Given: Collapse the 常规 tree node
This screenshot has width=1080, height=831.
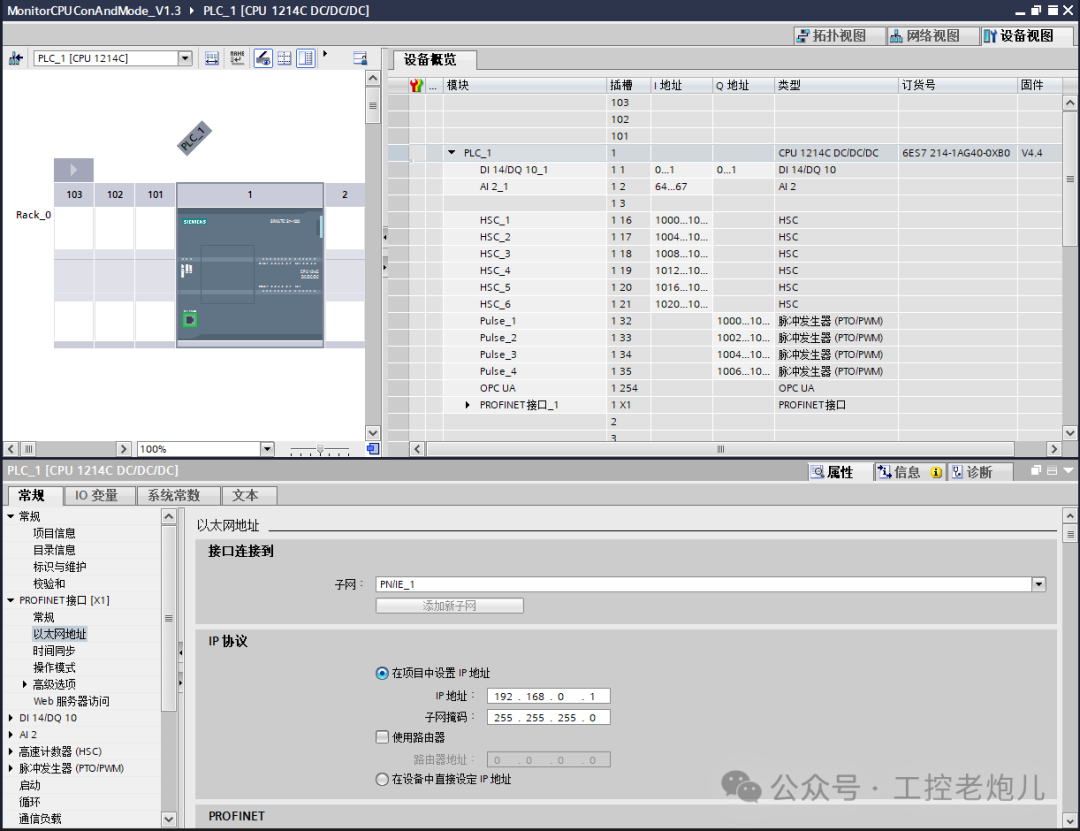Looking at the screenshot, I should (x=11, y=516).
